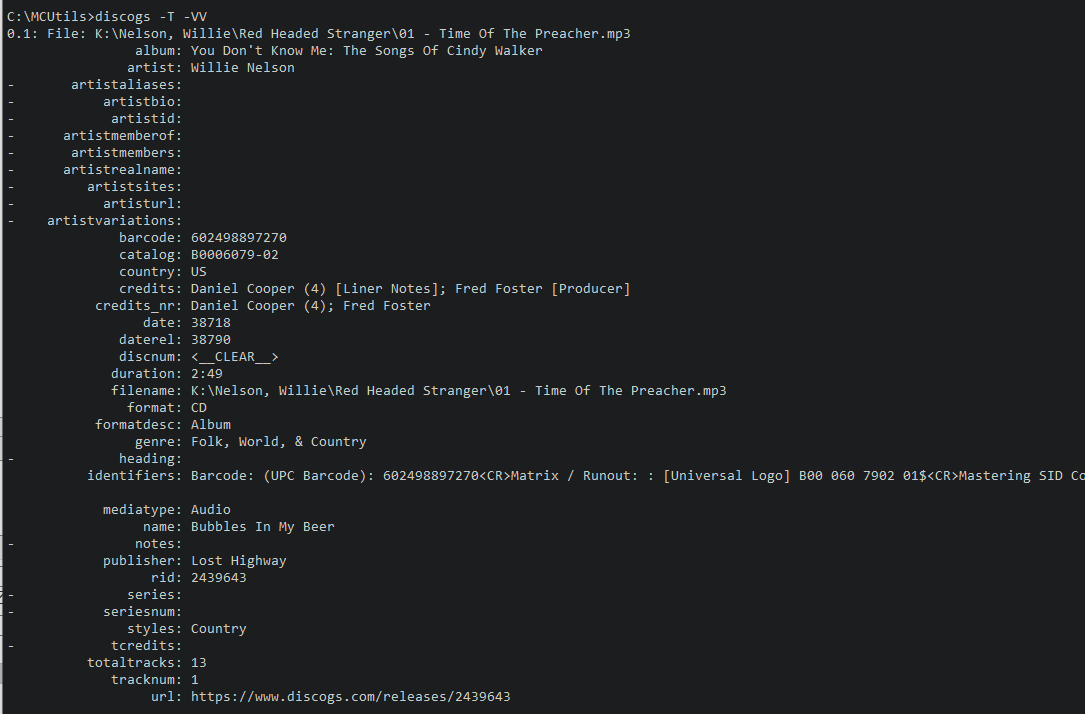Click the duration value 2:49

pyautogui.click(x=207, y=374)
